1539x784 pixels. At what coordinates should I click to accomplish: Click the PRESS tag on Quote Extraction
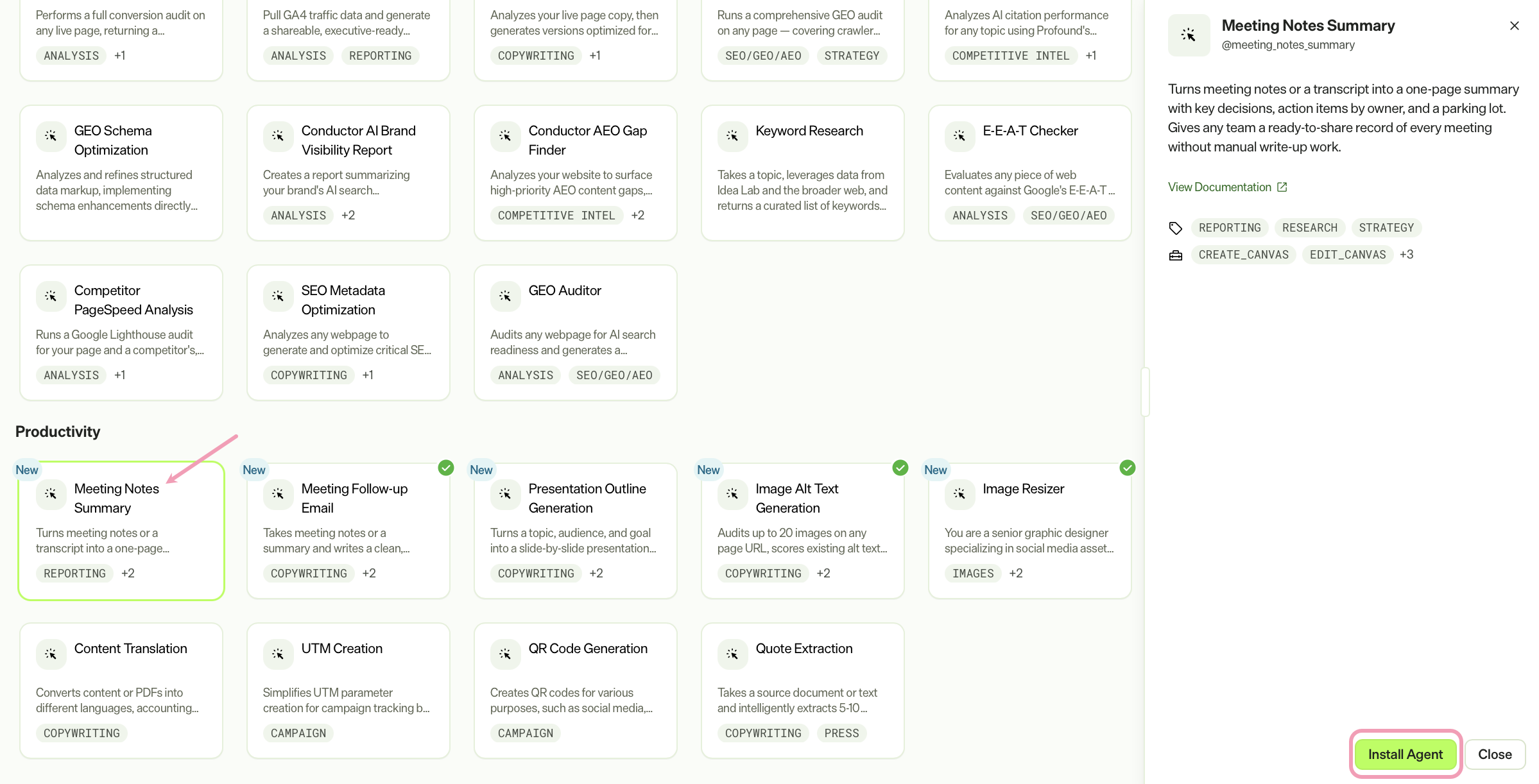coord(841,733)
